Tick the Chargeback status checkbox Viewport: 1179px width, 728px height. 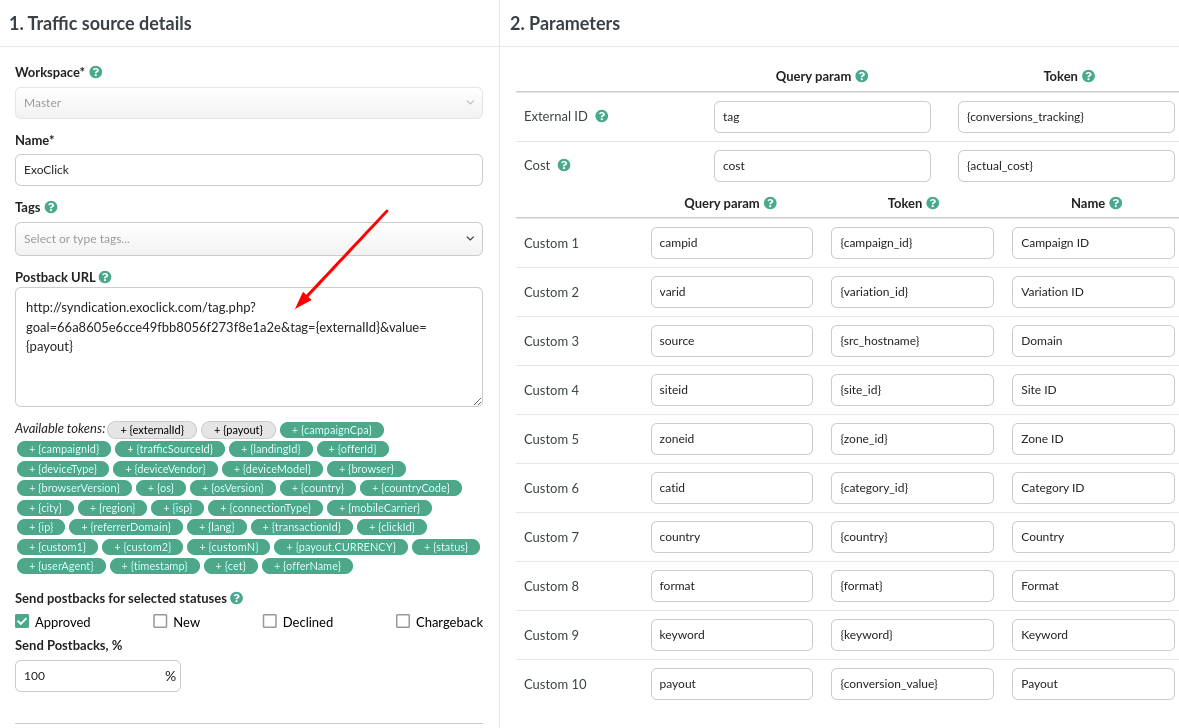(402, 621)
